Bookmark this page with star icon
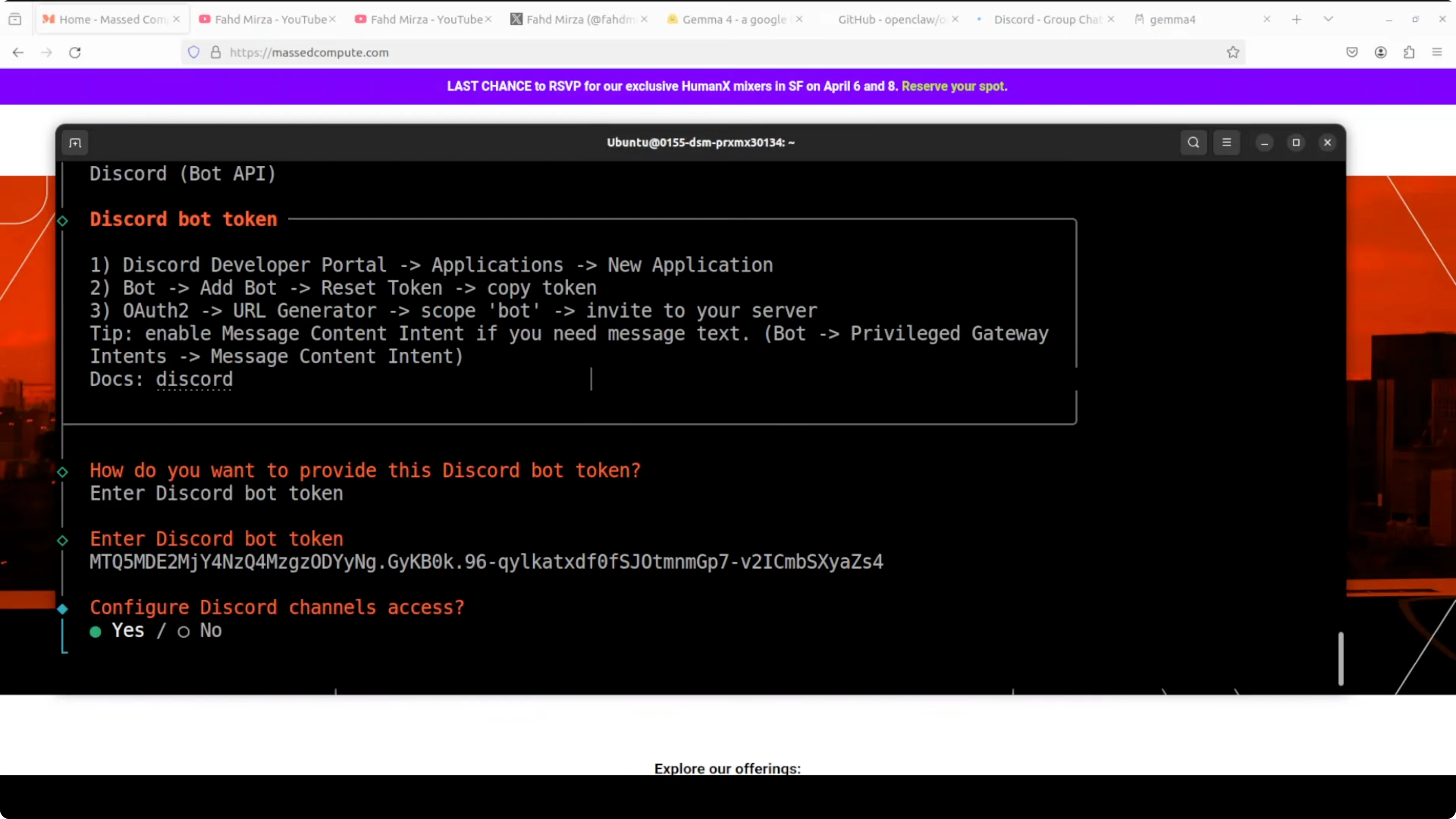This screenshot has width=1456, height=819. click(1233, 53)
